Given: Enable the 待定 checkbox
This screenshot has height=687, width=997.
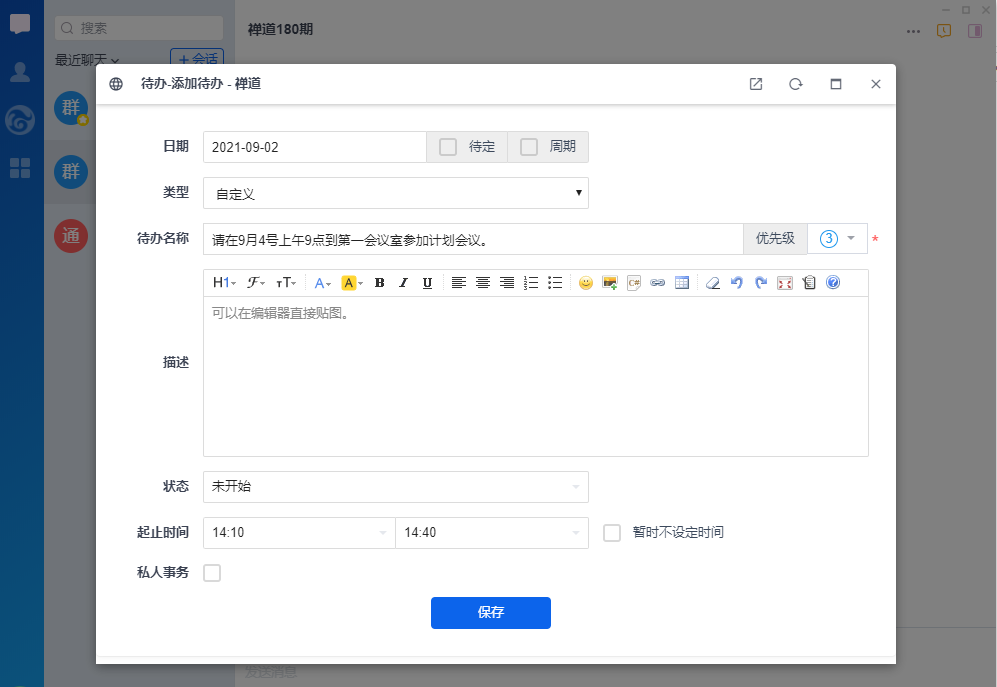Looking at the screenshot, I should [448, 147].
